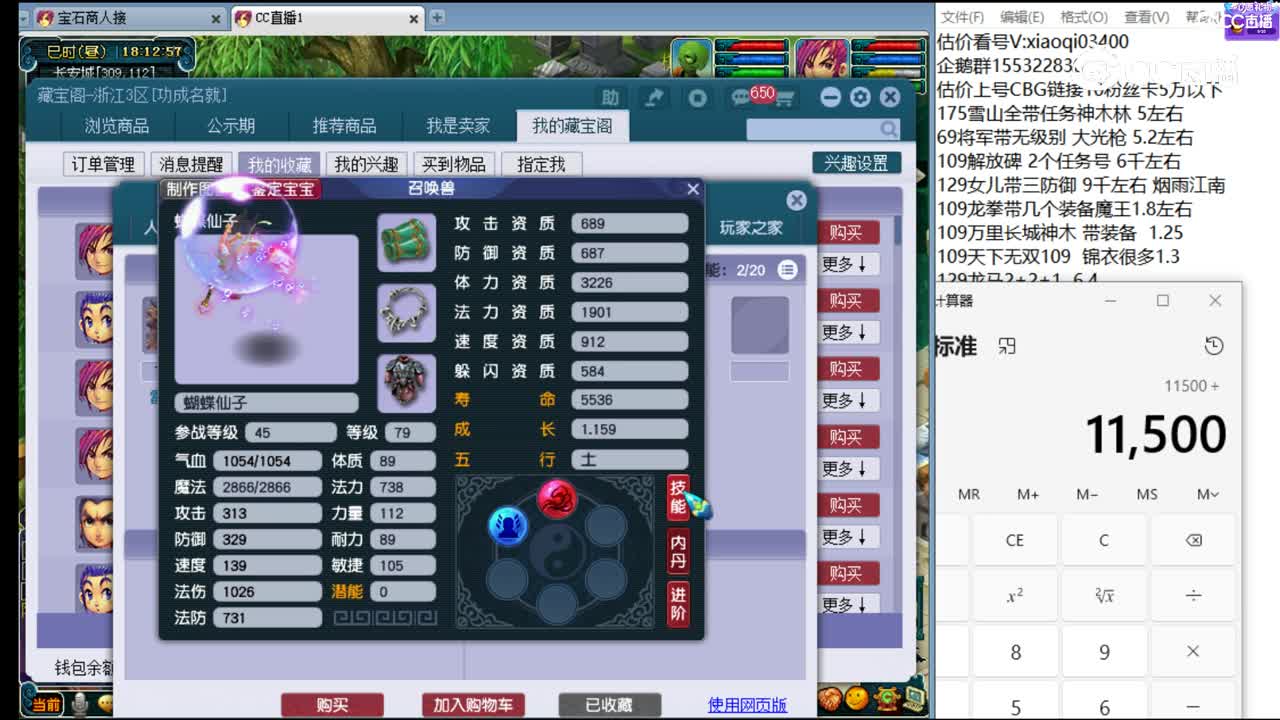Expand the top 更多 dropdown in listings
Screen dimensions: 1280x720
pyautogui.click(x=849, y=265)
